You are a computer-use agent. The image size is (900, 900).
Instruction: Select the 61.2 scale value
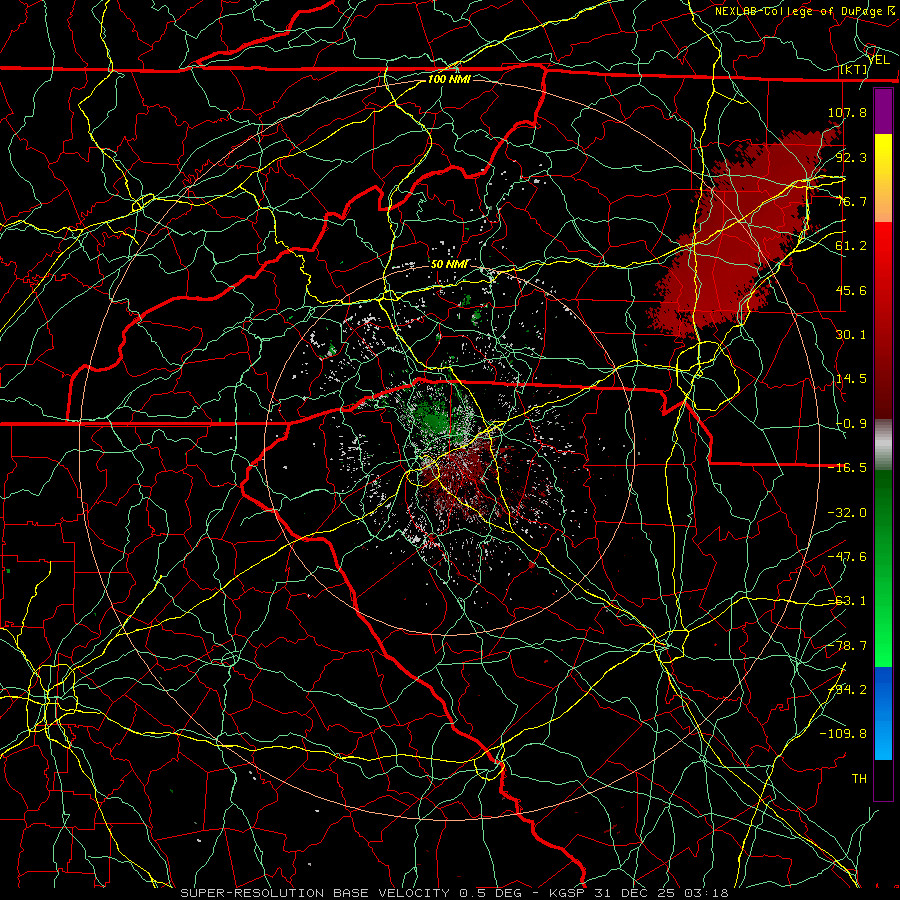click(851, 246)
